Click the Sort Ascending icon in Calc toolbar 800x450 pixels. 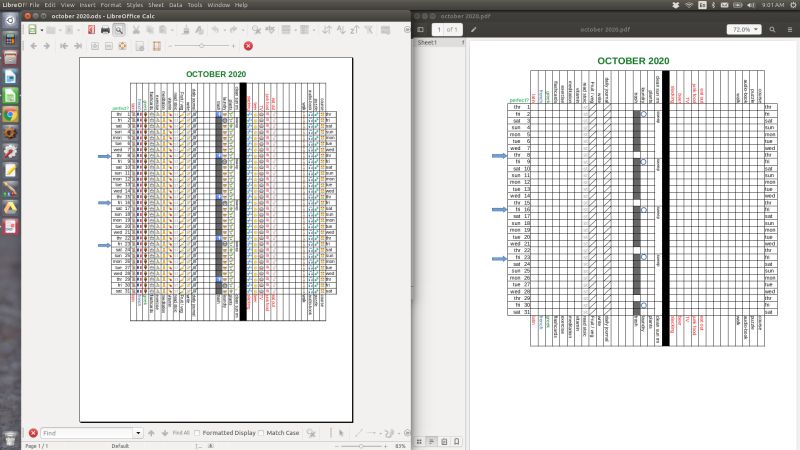341,30
